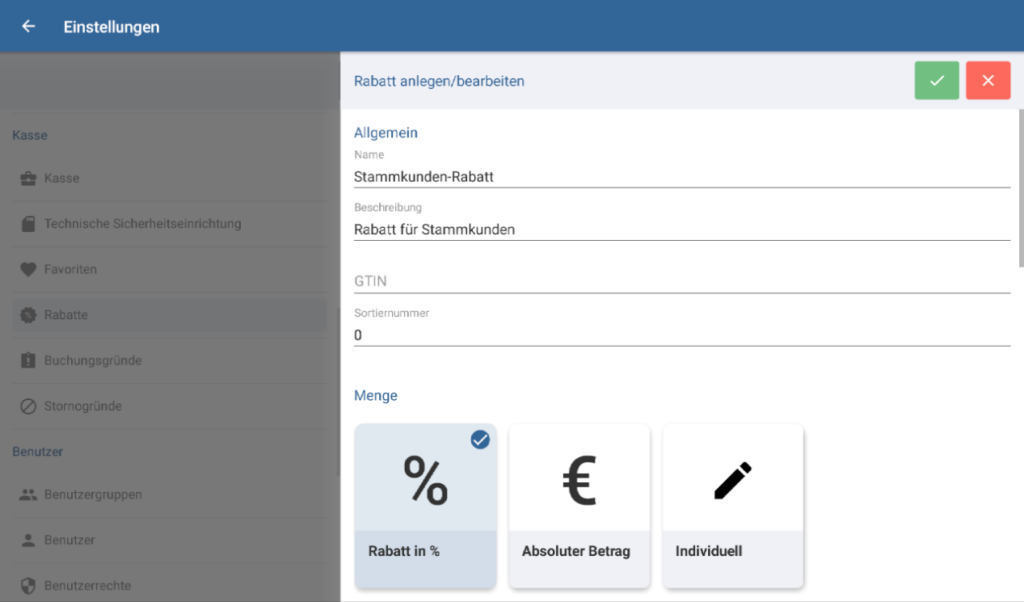Toggle the blue checkmark on Rabatt in %

coord(480,440)
